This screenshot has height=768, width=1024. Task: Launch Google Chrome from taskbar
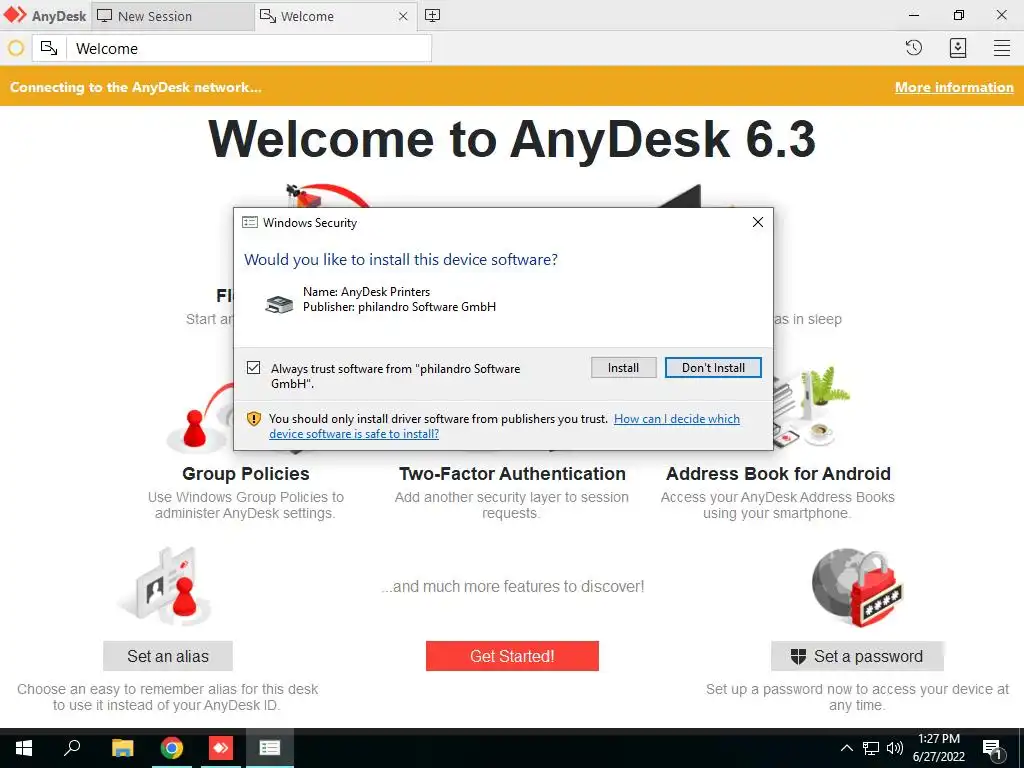click(x=172, y=748)
